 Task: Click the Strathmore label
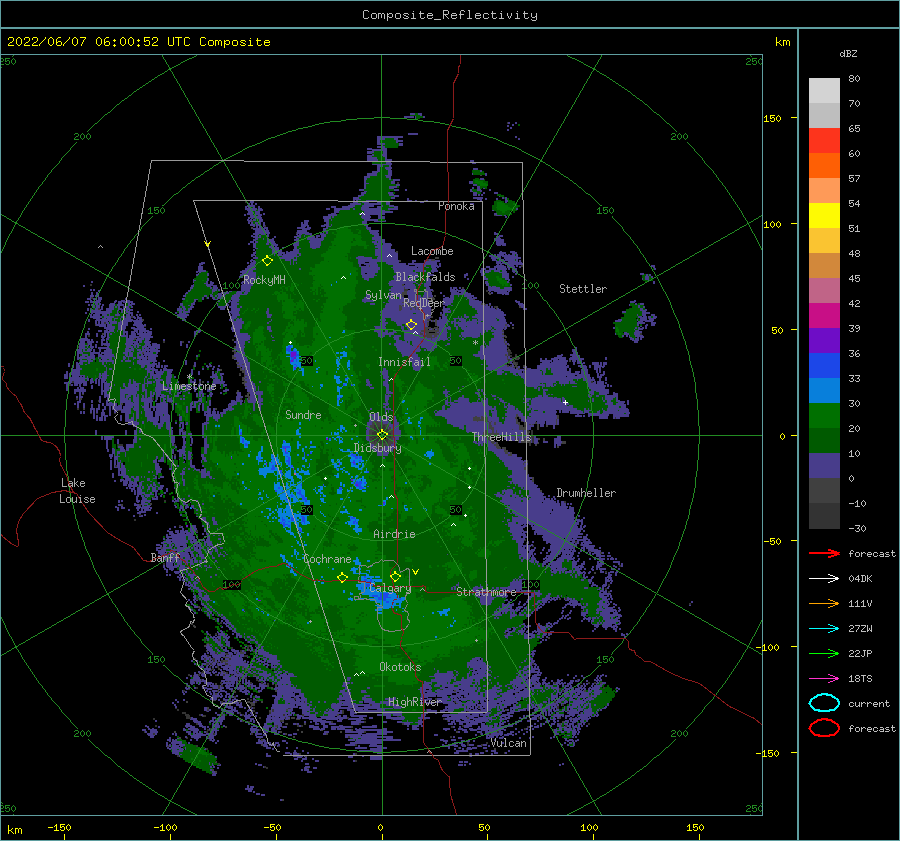point(486,592)
